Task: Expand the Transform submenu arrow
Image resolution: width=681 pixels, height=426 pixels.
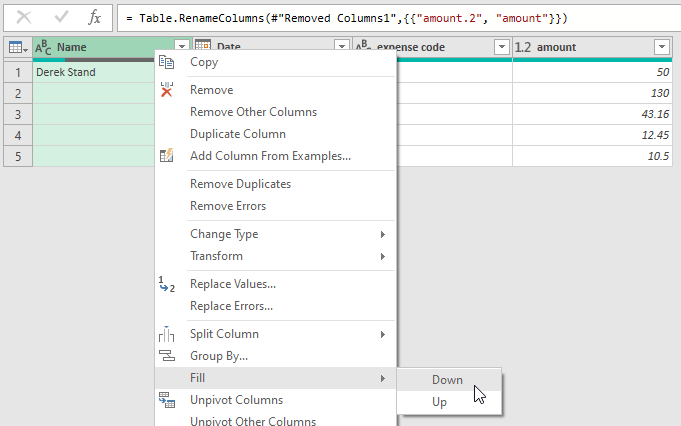Action: coord(383,257)
